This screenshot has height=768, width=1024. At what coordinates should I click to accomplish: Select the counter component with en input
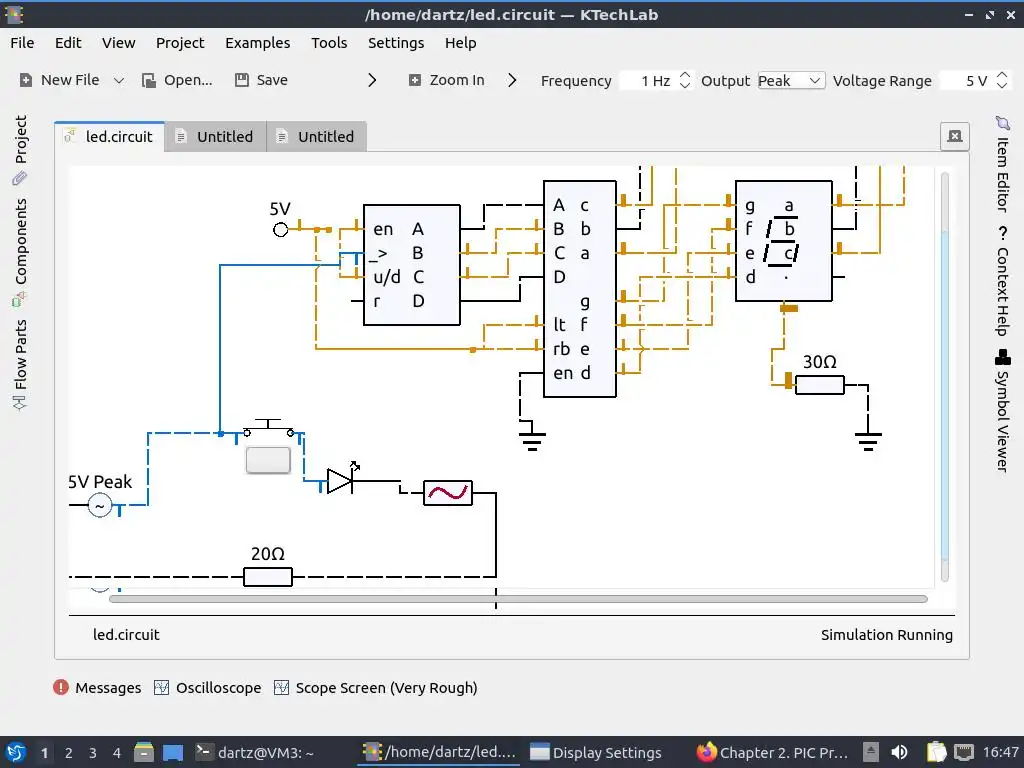[x=411, y=264]
